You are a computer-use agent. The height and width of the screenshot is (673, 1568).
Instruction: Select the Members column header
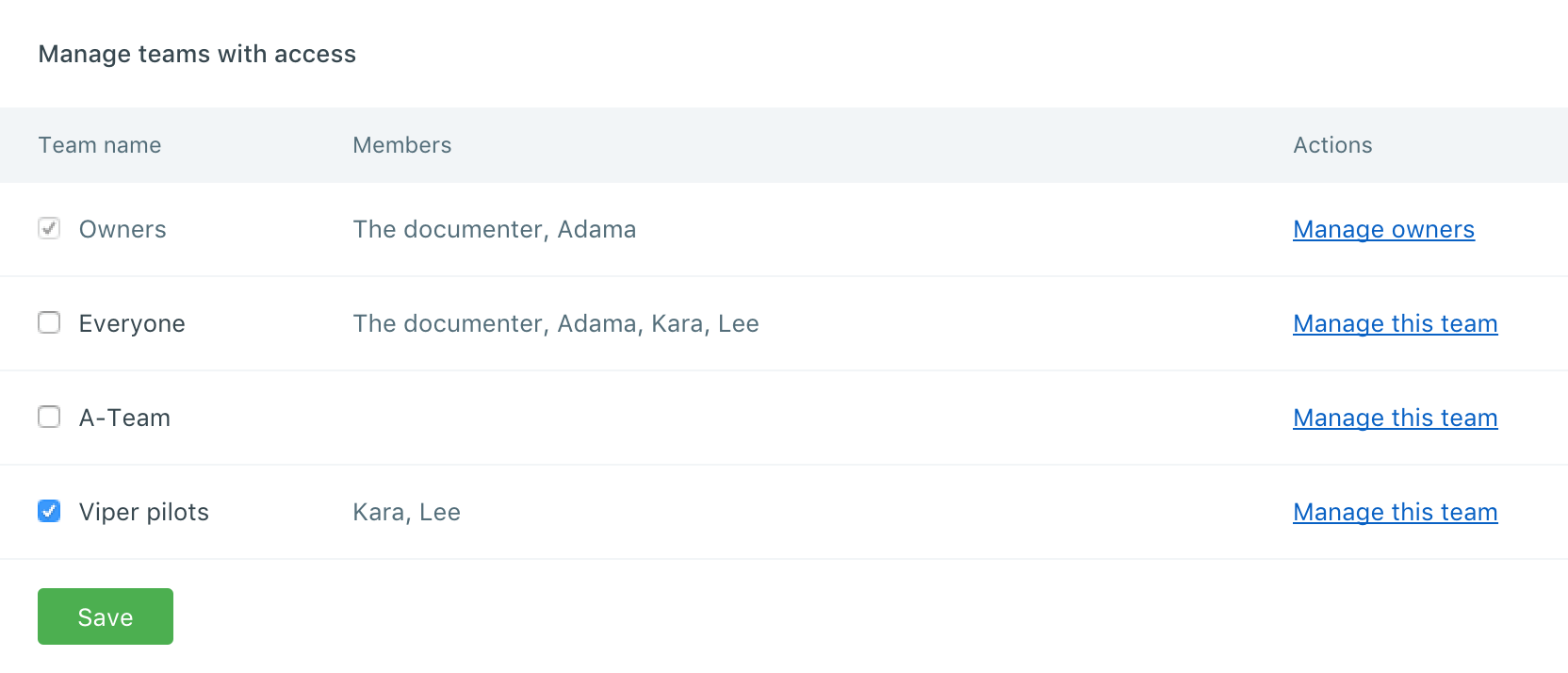pyautogui.click(x=402, y=145)
